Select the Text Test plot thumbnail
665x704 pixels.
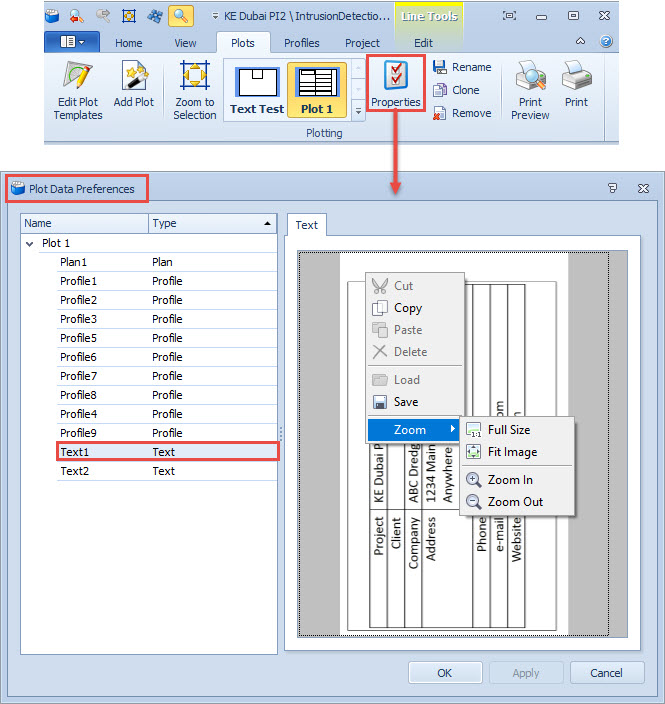click(x=257, y=90)
